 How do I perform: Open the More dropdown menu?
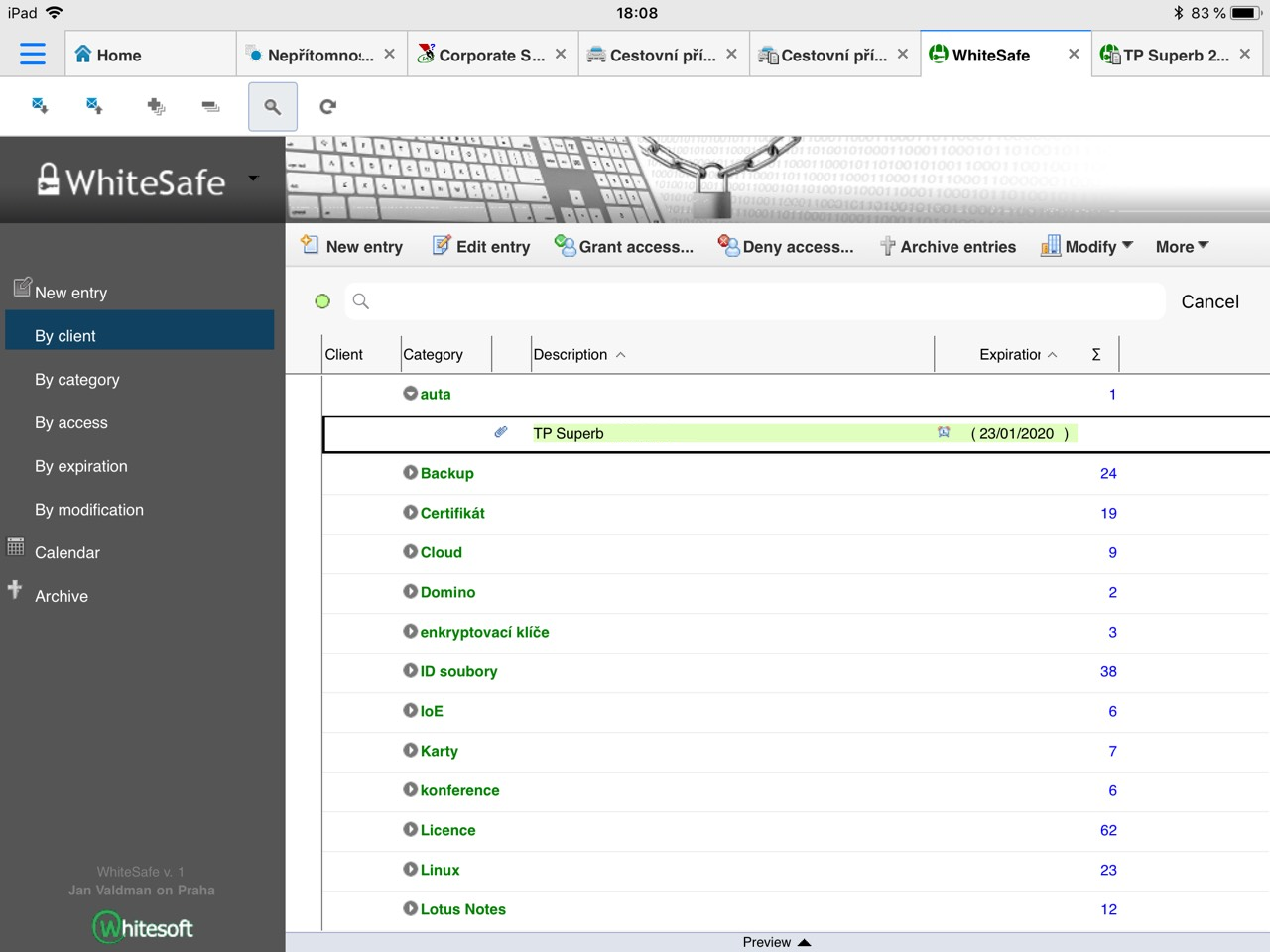(x=1181, y=247)
